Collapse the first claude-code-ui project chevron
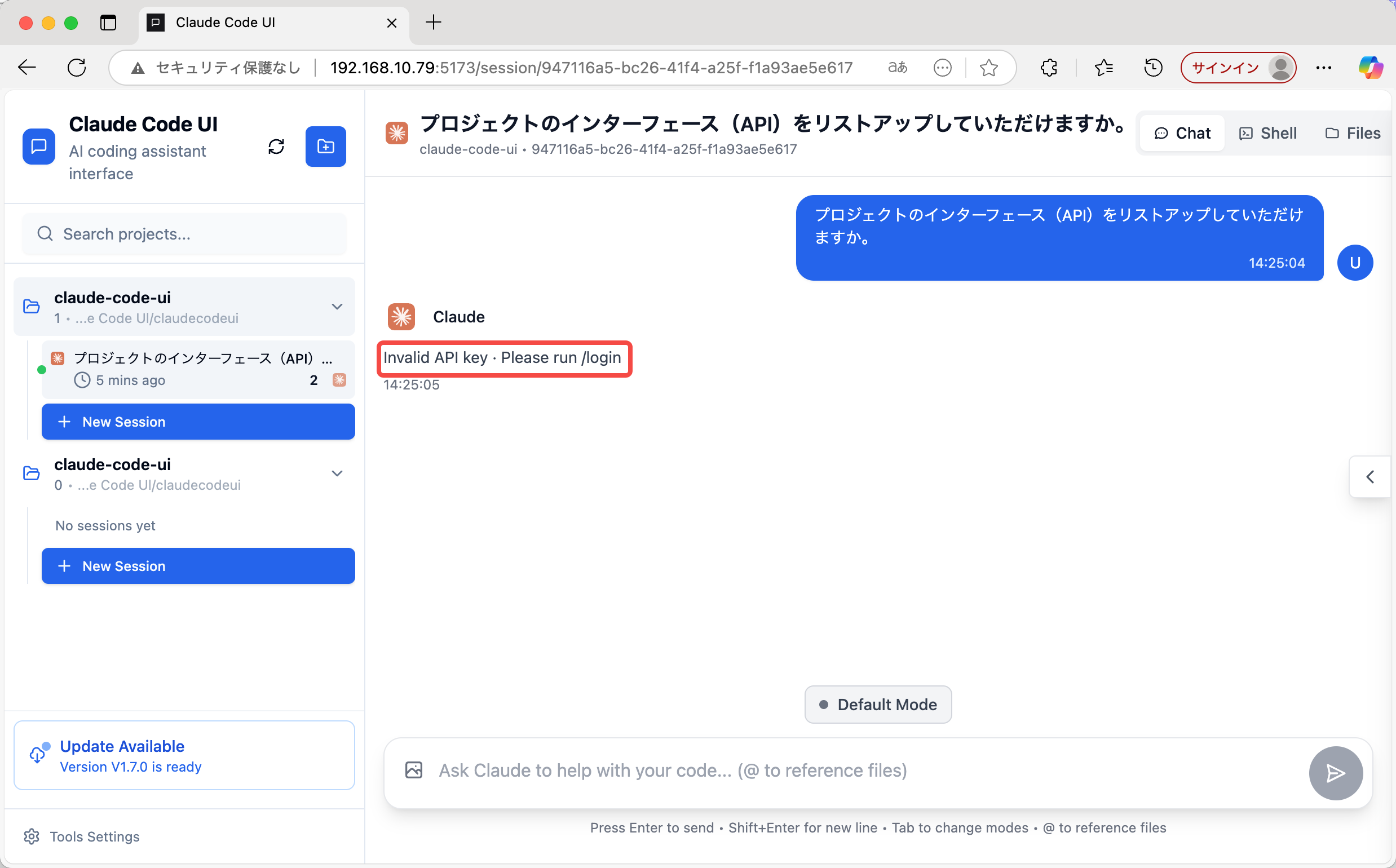1396x868 pixels. click(x=337, y=307)
